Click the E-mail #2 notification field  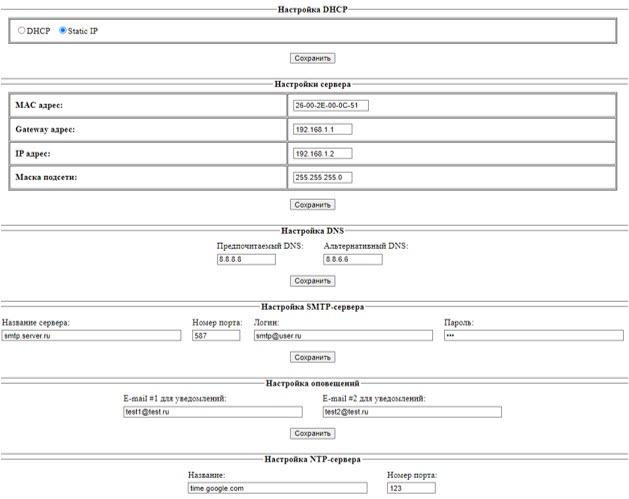(411, 411)
